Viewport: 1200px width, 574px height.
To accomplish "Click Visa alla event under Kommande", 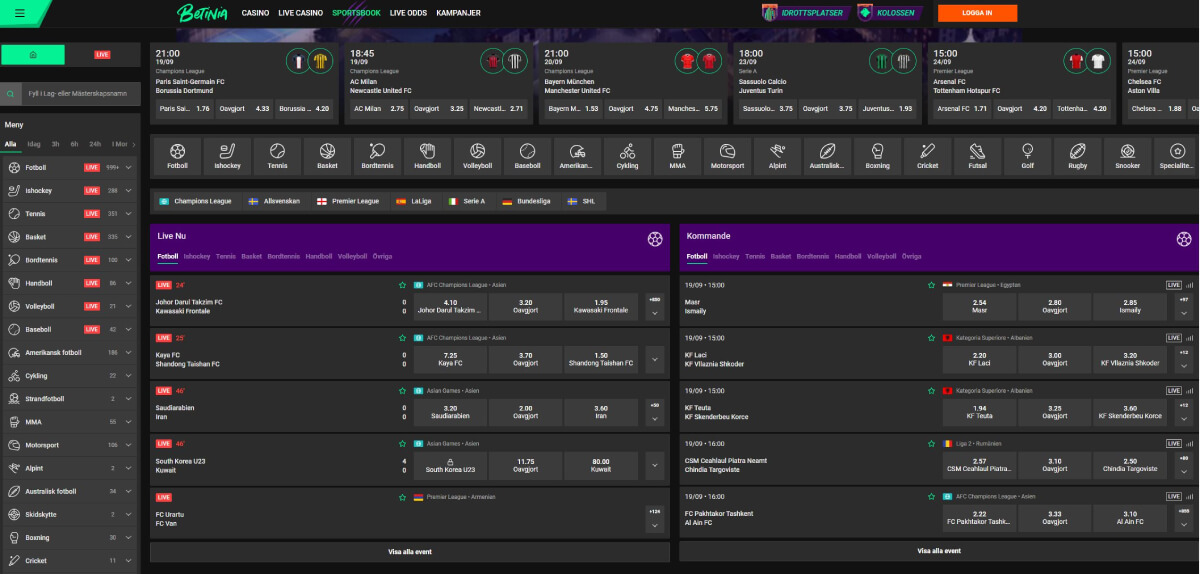I will (939, 551).
